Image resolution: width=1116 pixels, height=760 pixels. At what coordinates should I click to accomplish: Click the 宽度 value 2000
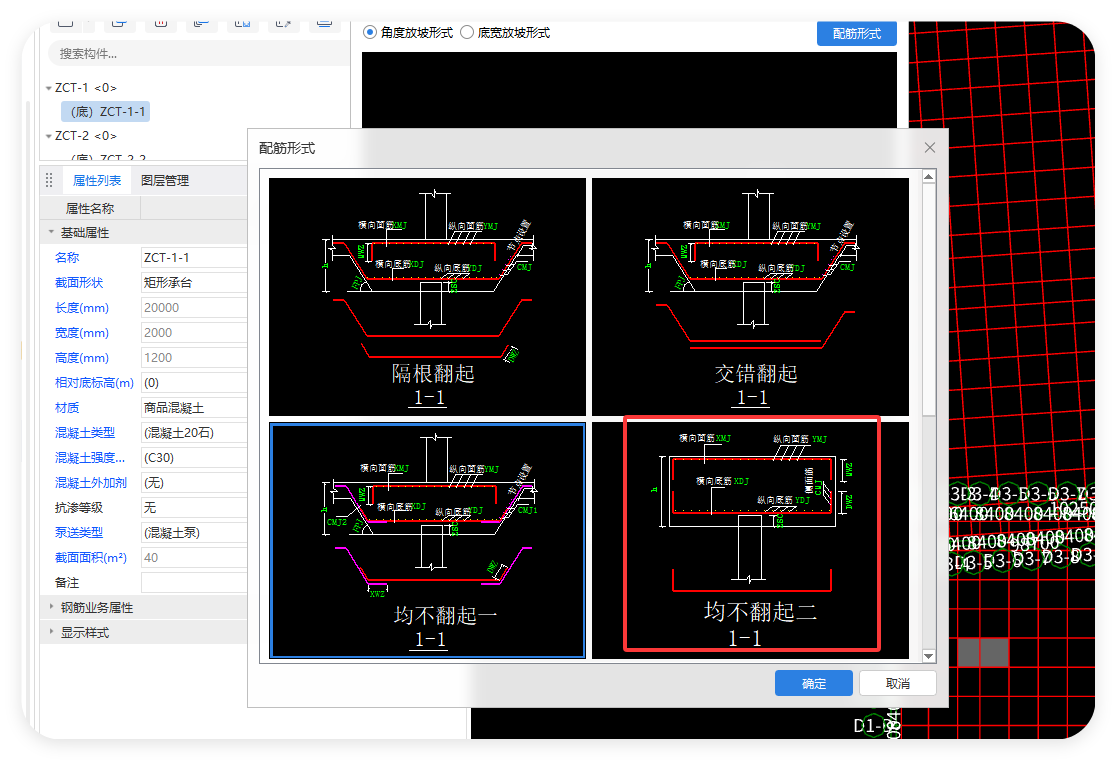point(194,332)
